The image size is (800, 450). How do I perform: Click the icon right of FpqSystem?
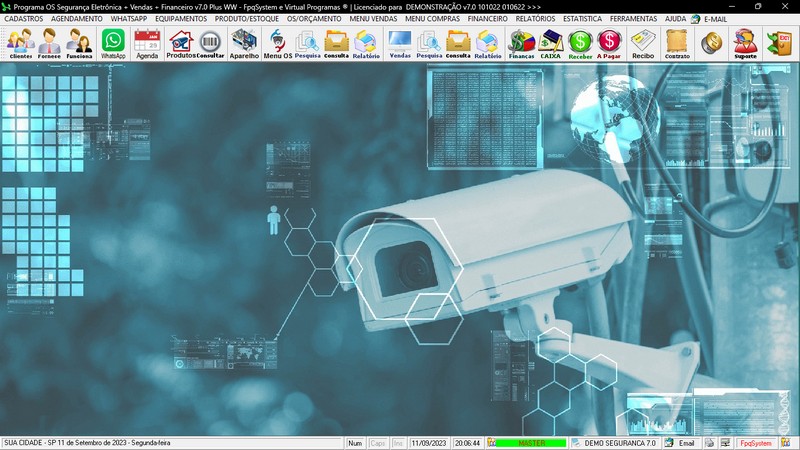point(785,443)
